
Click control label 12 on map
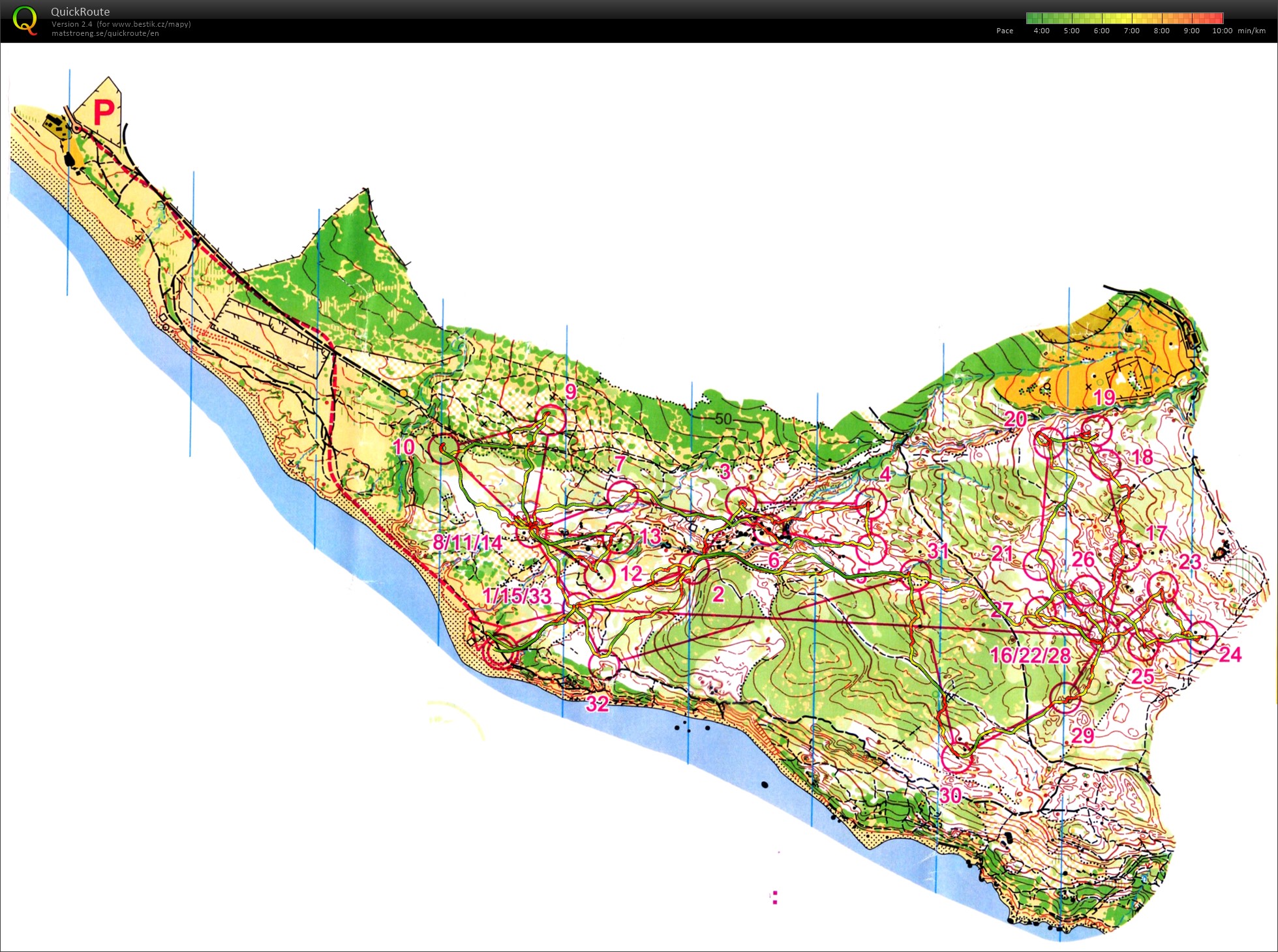[x=631, y=573]
